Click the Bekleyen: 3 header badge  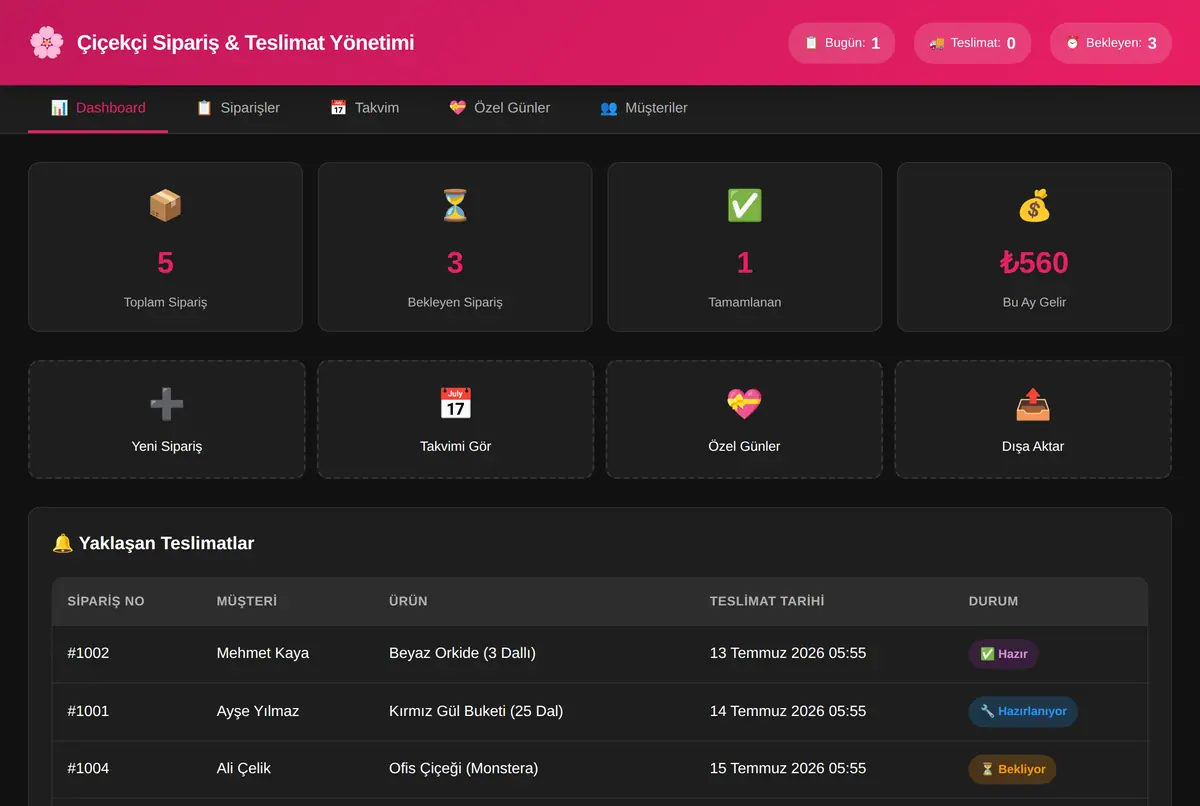click(x=1110, y=43)
